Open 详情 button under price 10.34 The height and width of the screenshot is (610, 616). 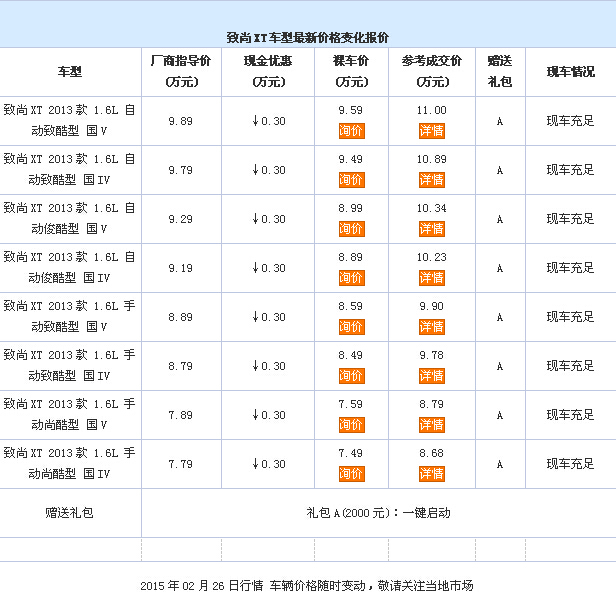[432, 229]
